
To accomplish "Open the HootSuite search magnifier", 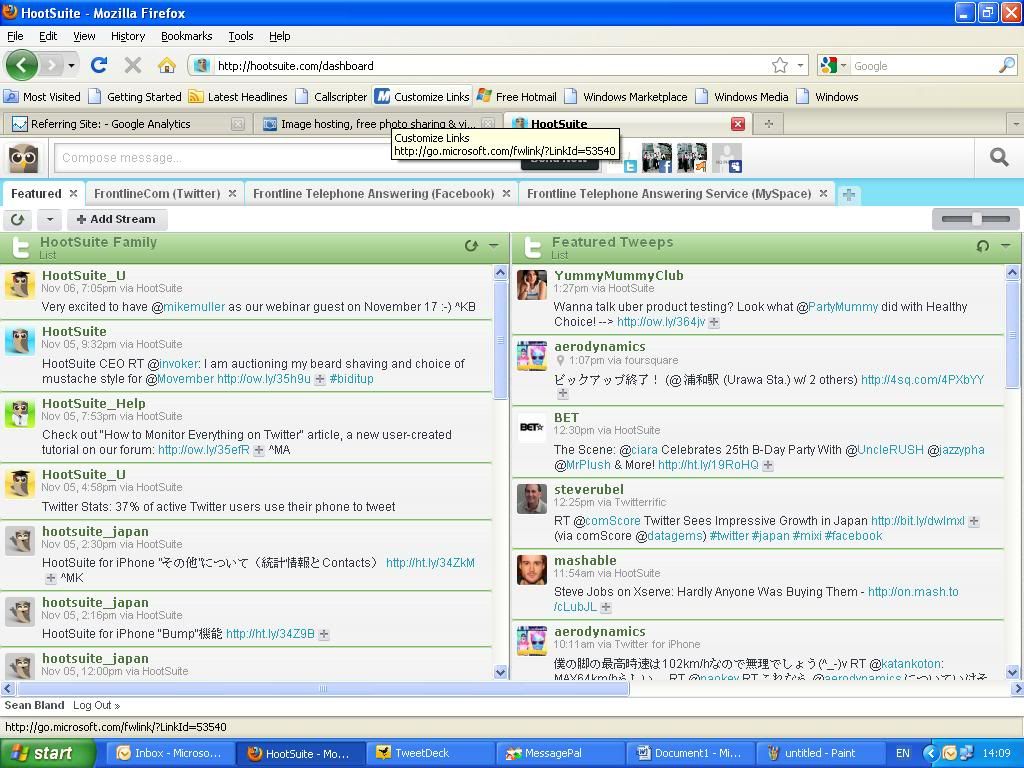I will tap(998, 157).
